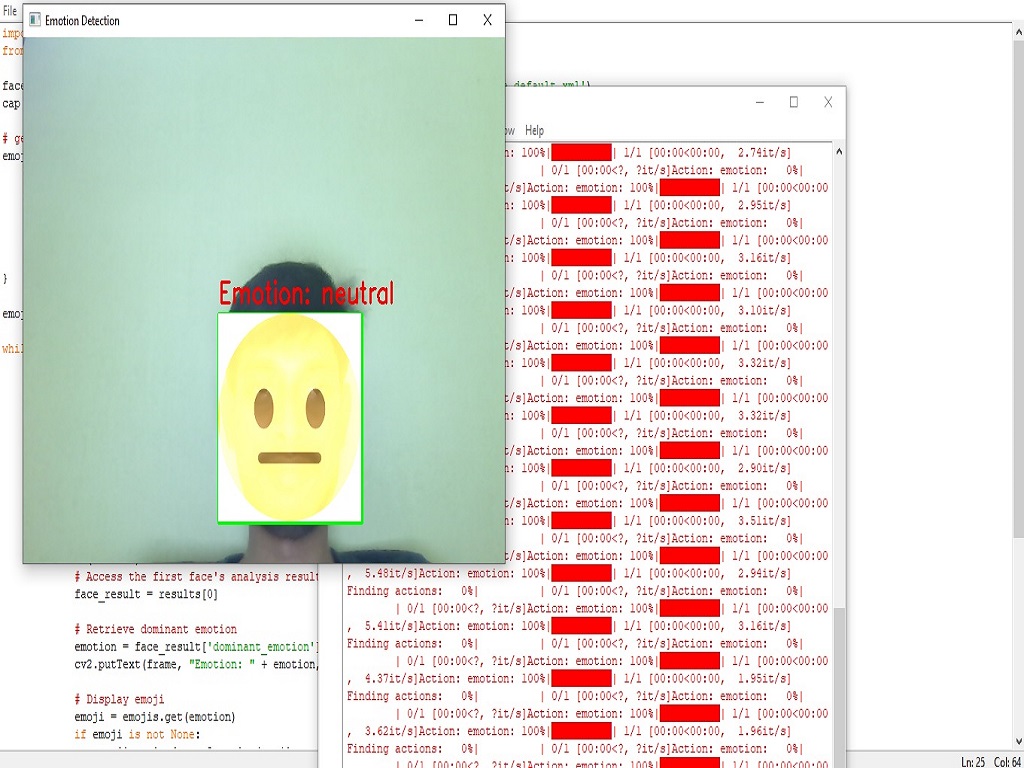Screen dimensions: 1024x768
Task: Maximize the Python shell window
Action: click(x=793, y=103)
